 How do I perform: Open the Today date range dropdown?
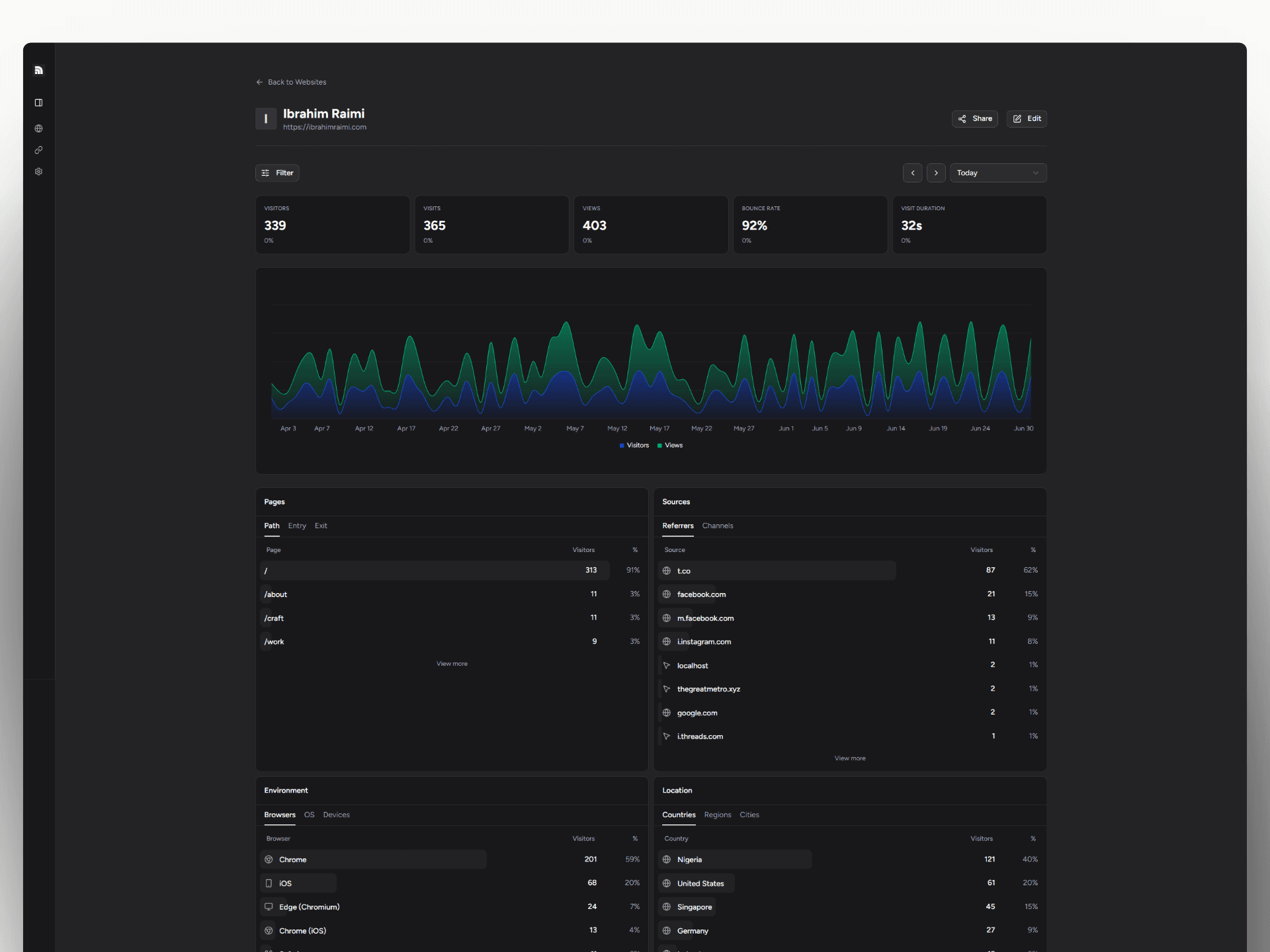point(997,173)
